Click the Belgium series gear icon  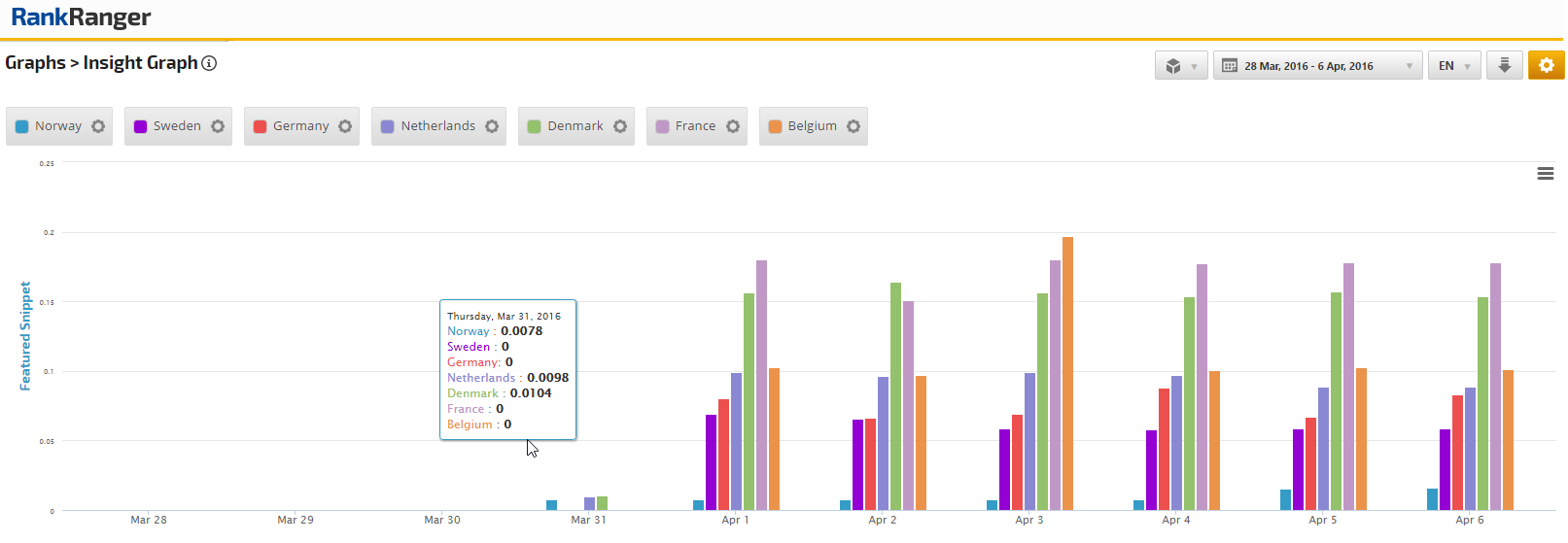[x=854, y=126]
